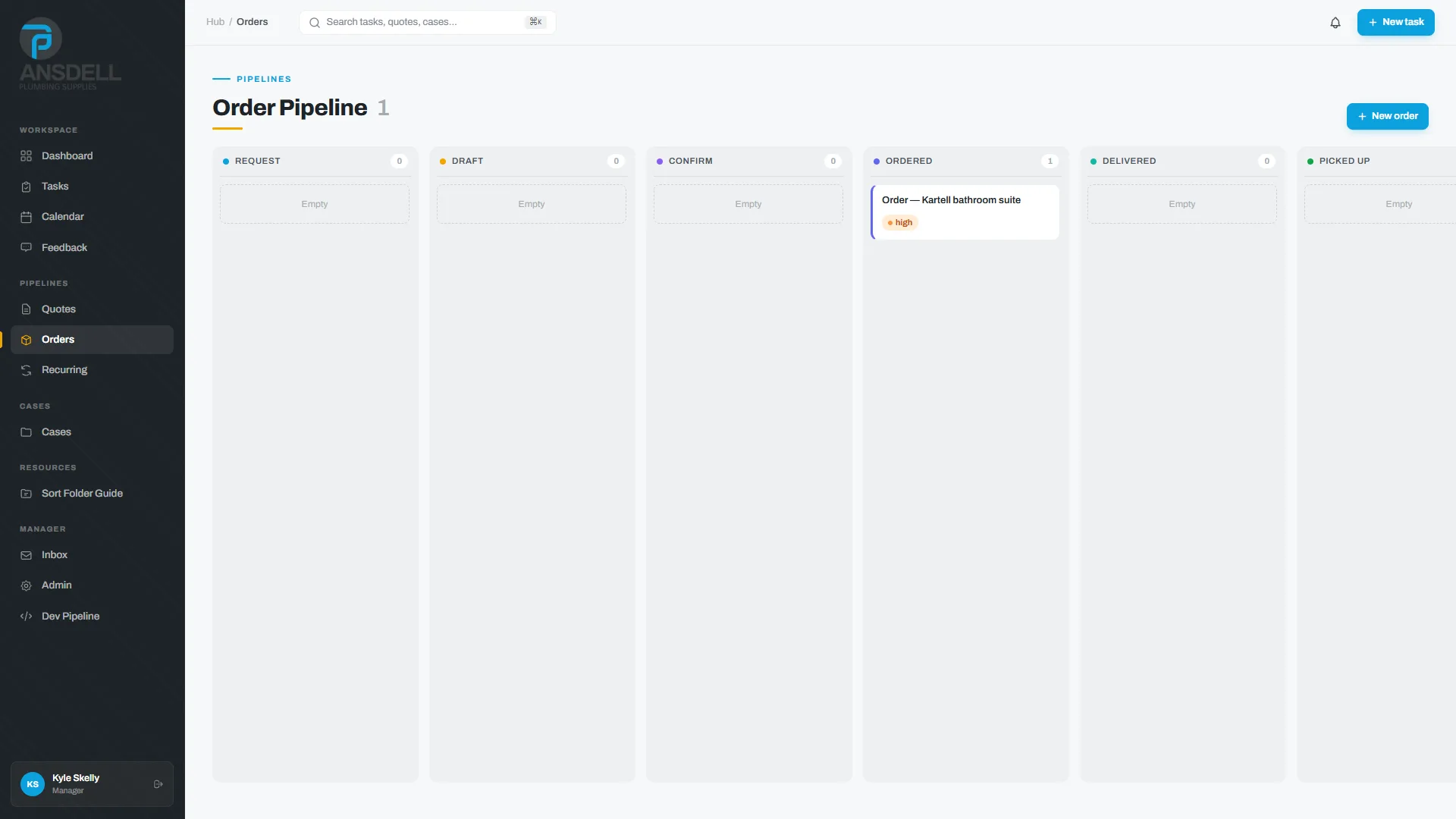1456x819 pixels.
Task: Click the Admin gear icon
Action: (x=26, y=585)
